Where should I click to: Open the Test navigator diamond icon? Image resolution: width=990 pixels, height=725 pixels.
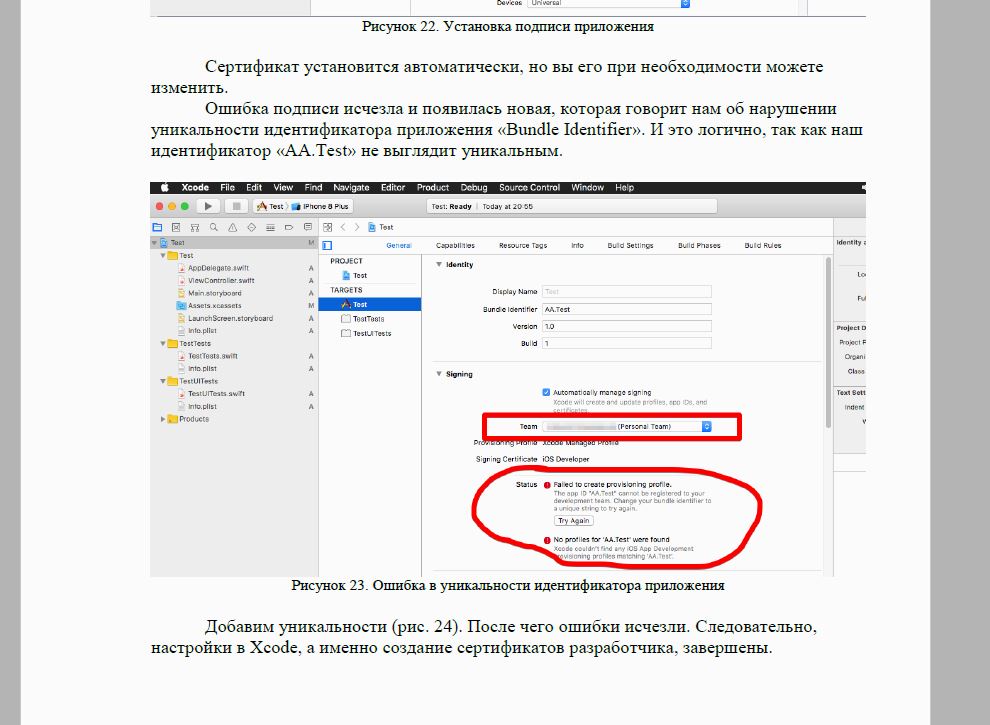click(251, 227)
